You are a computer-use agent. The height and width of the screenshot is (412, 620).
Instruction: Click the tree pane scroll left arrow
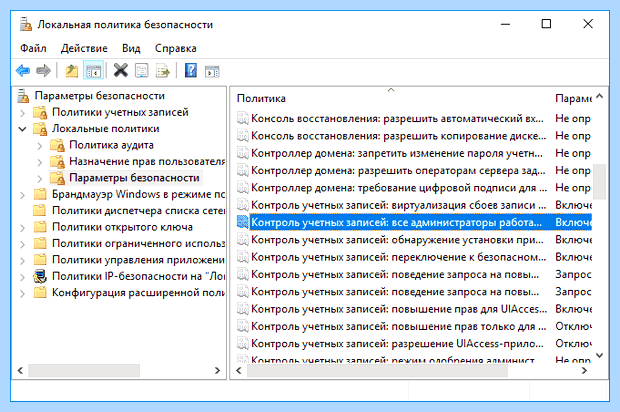coord(20,370)
